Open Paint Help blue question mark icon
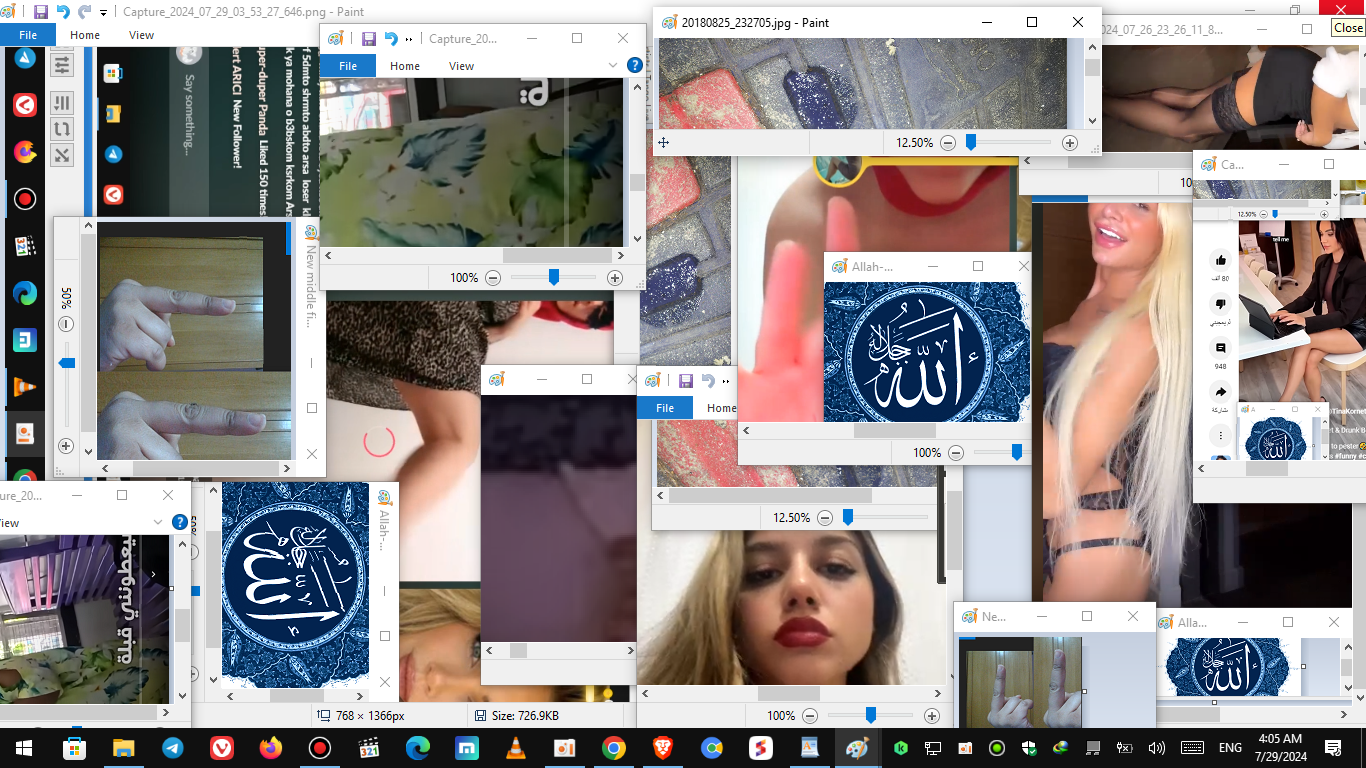The image size is (1366, 768). click(x=634, y=65)
